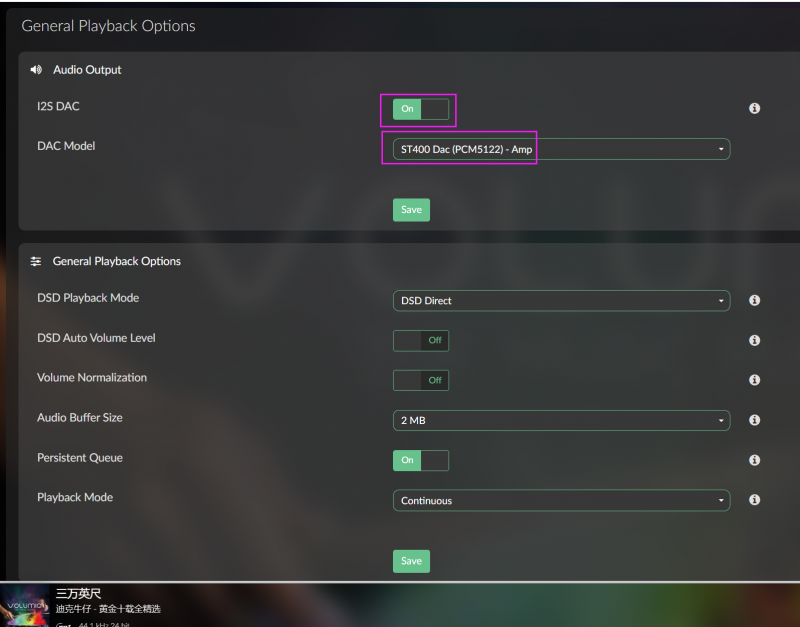Show info for DSD Playback Mode
This screenshot has width=800, height=627.
(x=754, y=300)
